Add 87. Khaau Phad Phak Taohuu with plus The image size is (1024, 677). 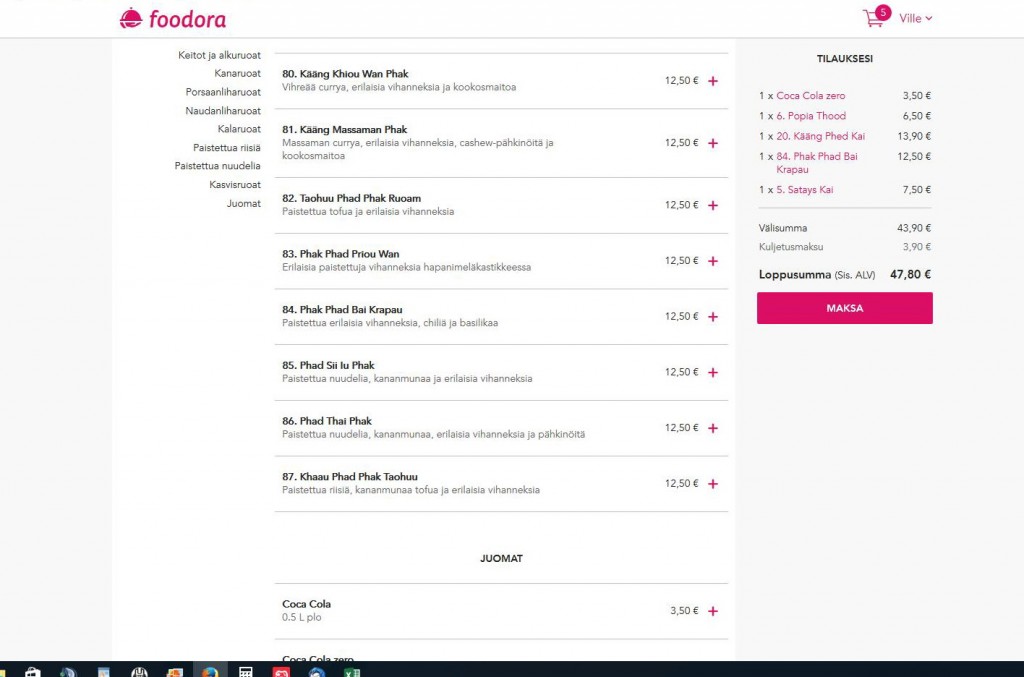[x=713, y=484]
